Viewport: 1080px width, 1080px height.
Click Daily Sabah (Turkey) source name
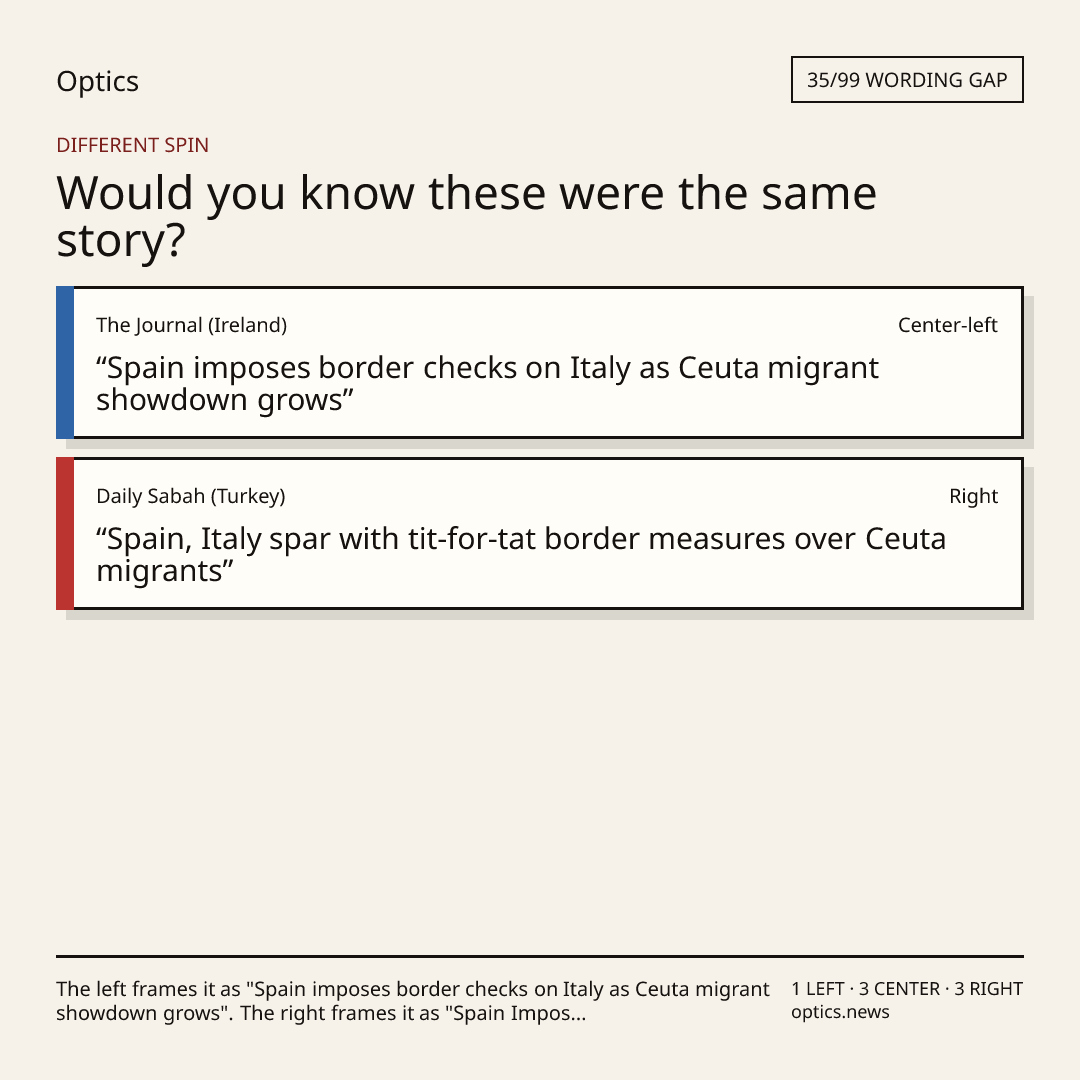click(191, 496)
